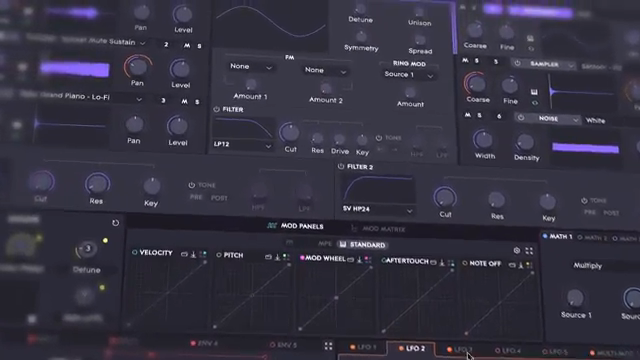Switch to the LFO 1 tab

coord(363,347)
